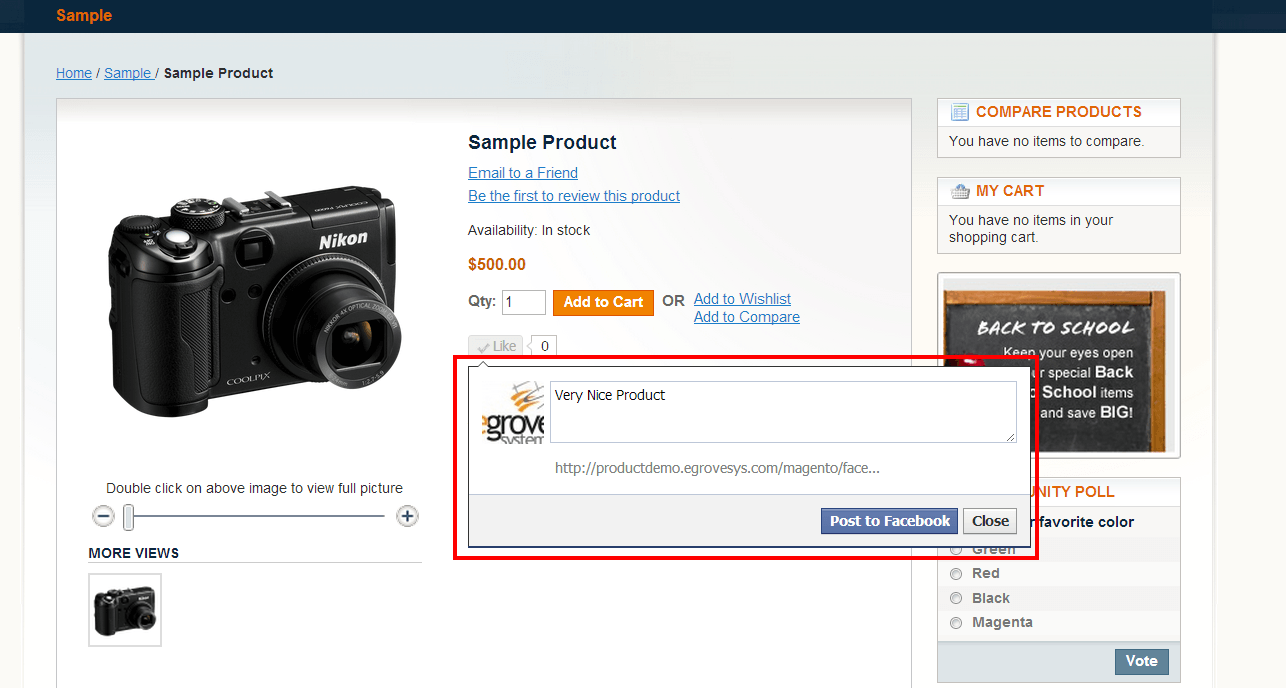Click the $500.00 price text

point(497,265)
